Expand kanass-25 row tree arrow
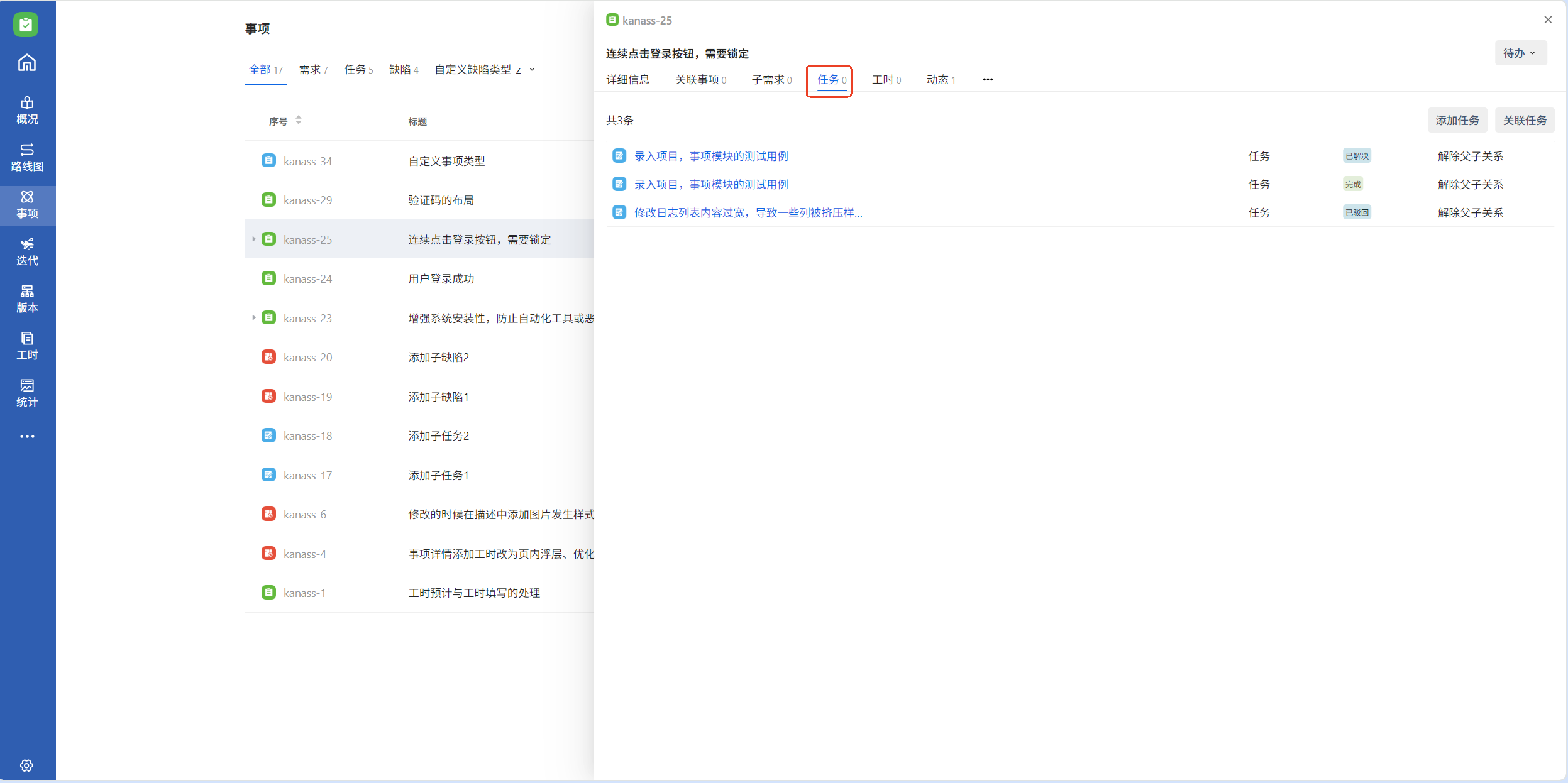 tap(253, 239)
